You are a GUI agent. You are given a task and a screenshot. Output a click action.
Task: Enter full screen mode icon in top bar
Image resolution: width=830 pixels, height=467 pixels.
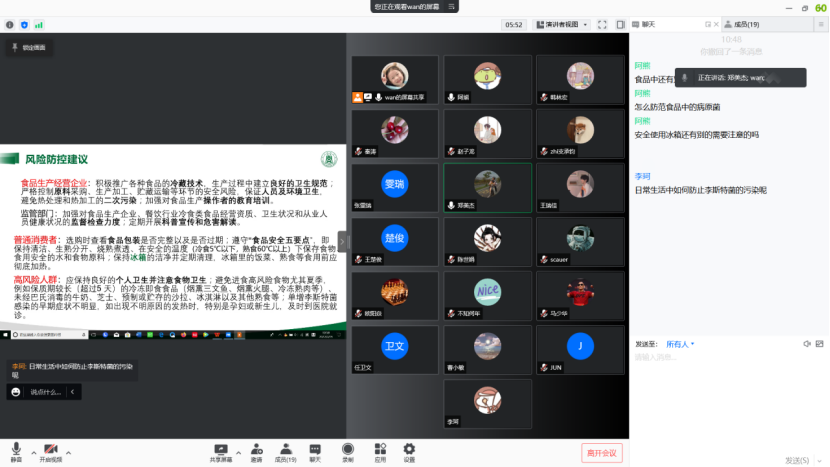[x=602, y=24]
